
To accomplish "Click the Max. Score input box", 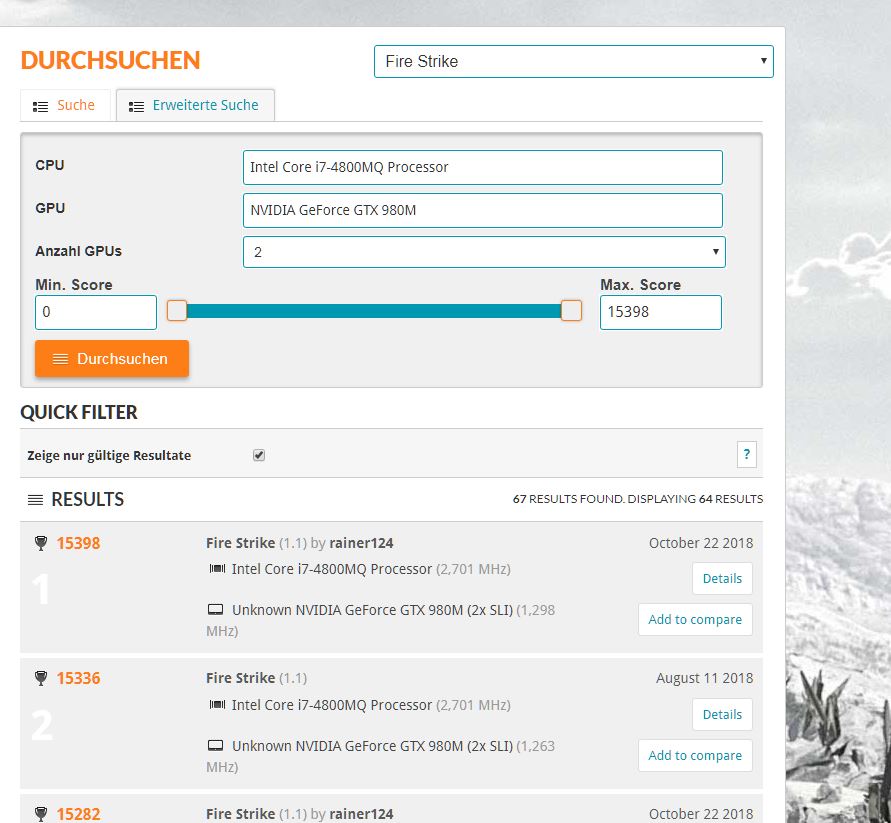I will (x=661, y=312).
